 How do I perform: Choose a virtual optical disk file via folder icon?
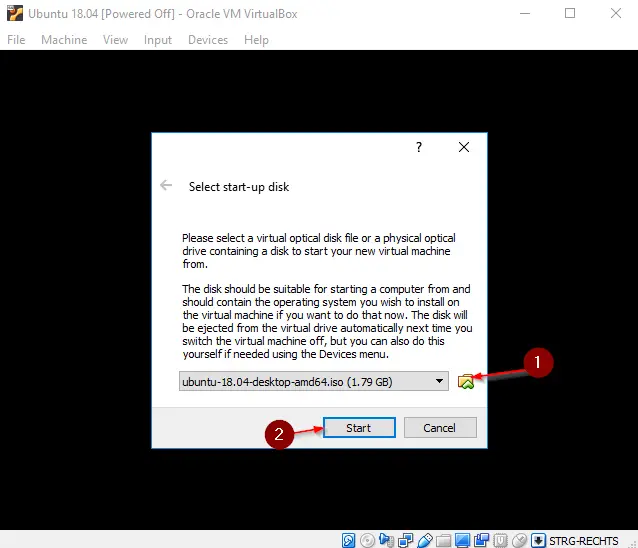coord(466,382)
